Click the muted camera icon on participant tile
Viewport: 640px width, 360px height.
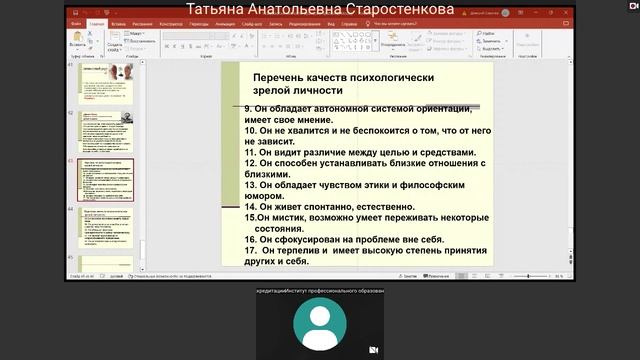click(x=373, y=350)
